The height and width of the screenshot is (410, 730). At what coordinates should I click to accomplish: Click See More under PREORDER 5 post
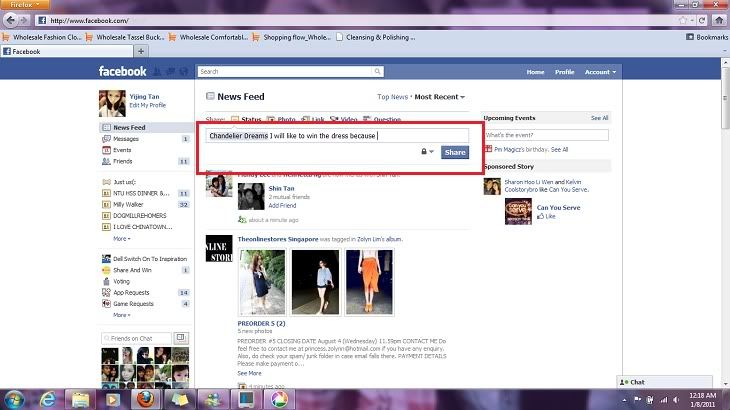[250, 373]
